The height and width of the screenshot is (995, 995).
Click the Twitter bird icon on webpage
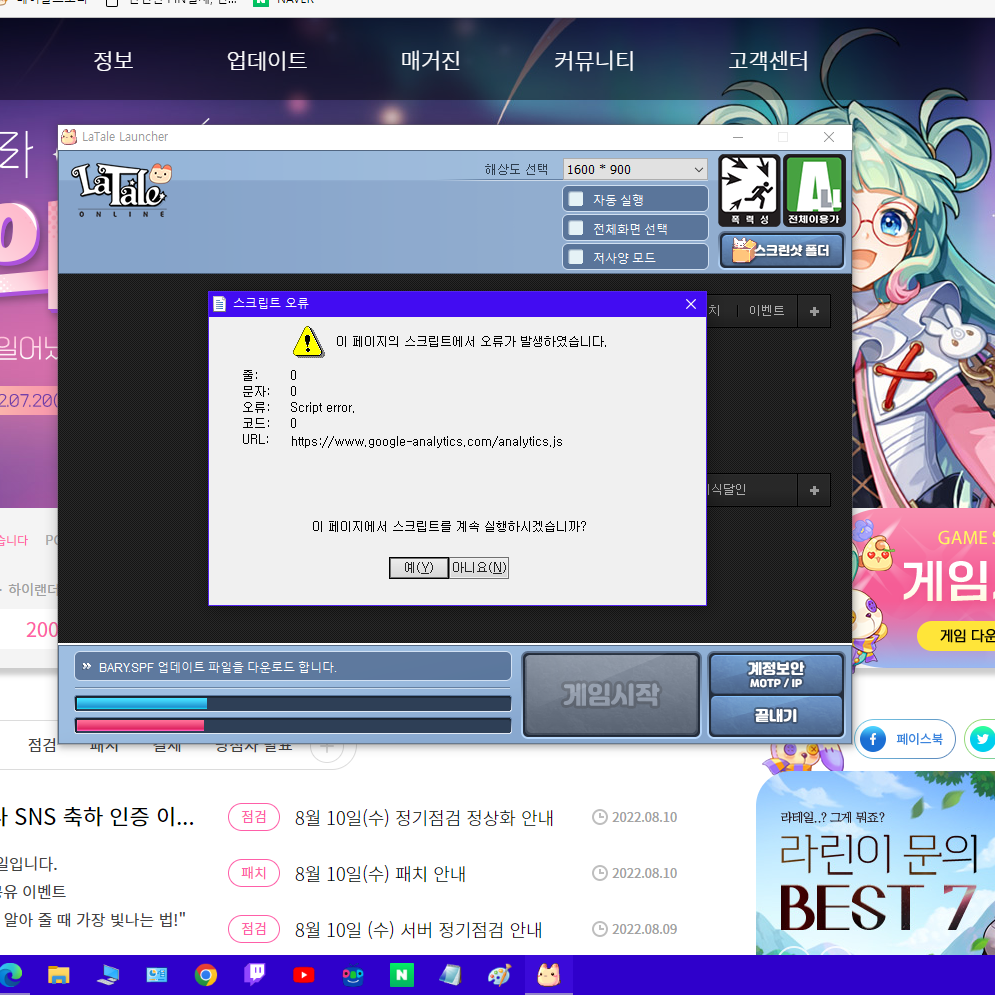(982, 739)
